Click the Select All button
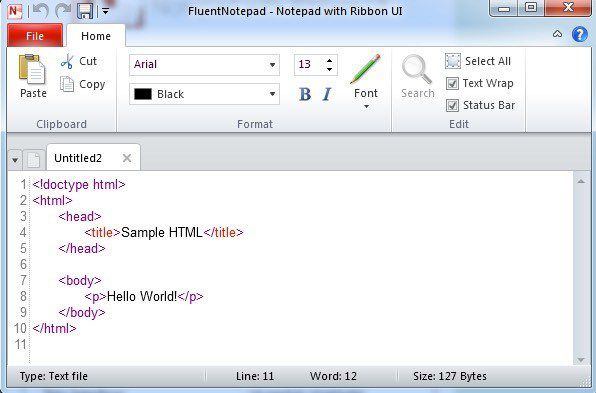 coord(478,61)
